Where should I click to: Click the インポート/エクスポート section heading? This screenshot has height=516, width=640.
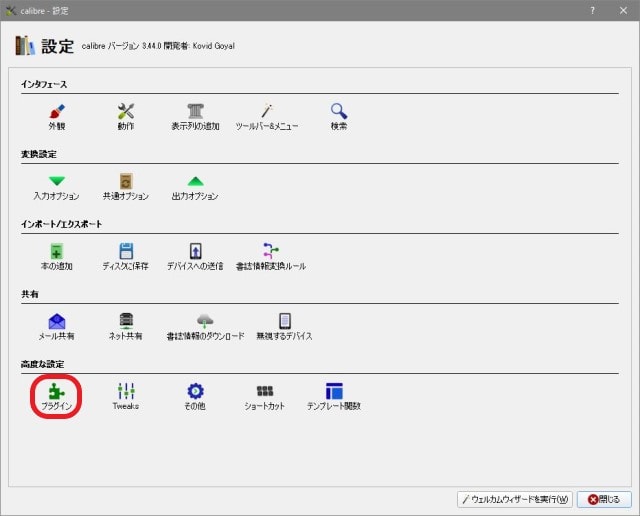tap(62, 224)
